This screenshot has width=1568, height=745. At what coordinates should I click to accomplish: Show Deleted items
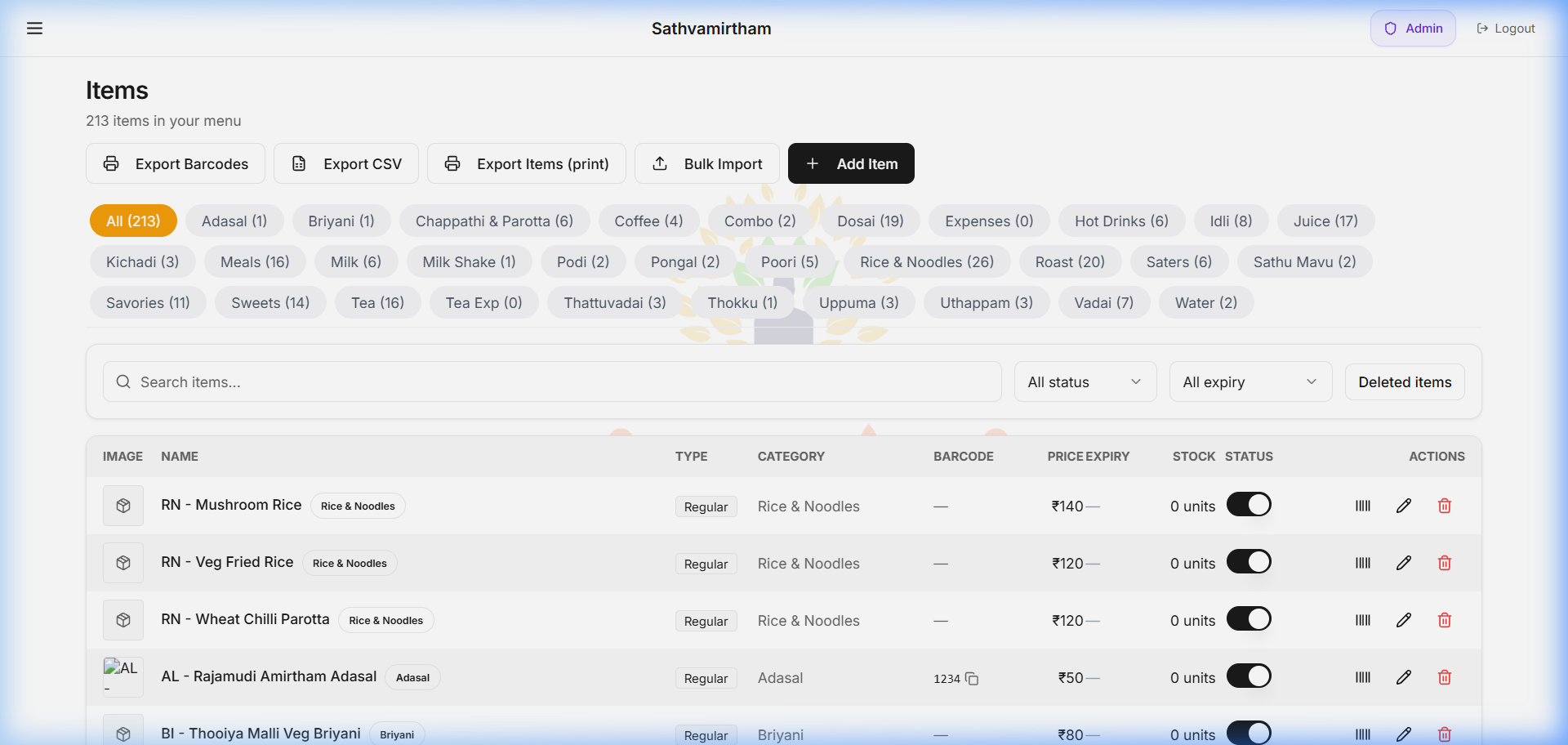(1405, 381)
